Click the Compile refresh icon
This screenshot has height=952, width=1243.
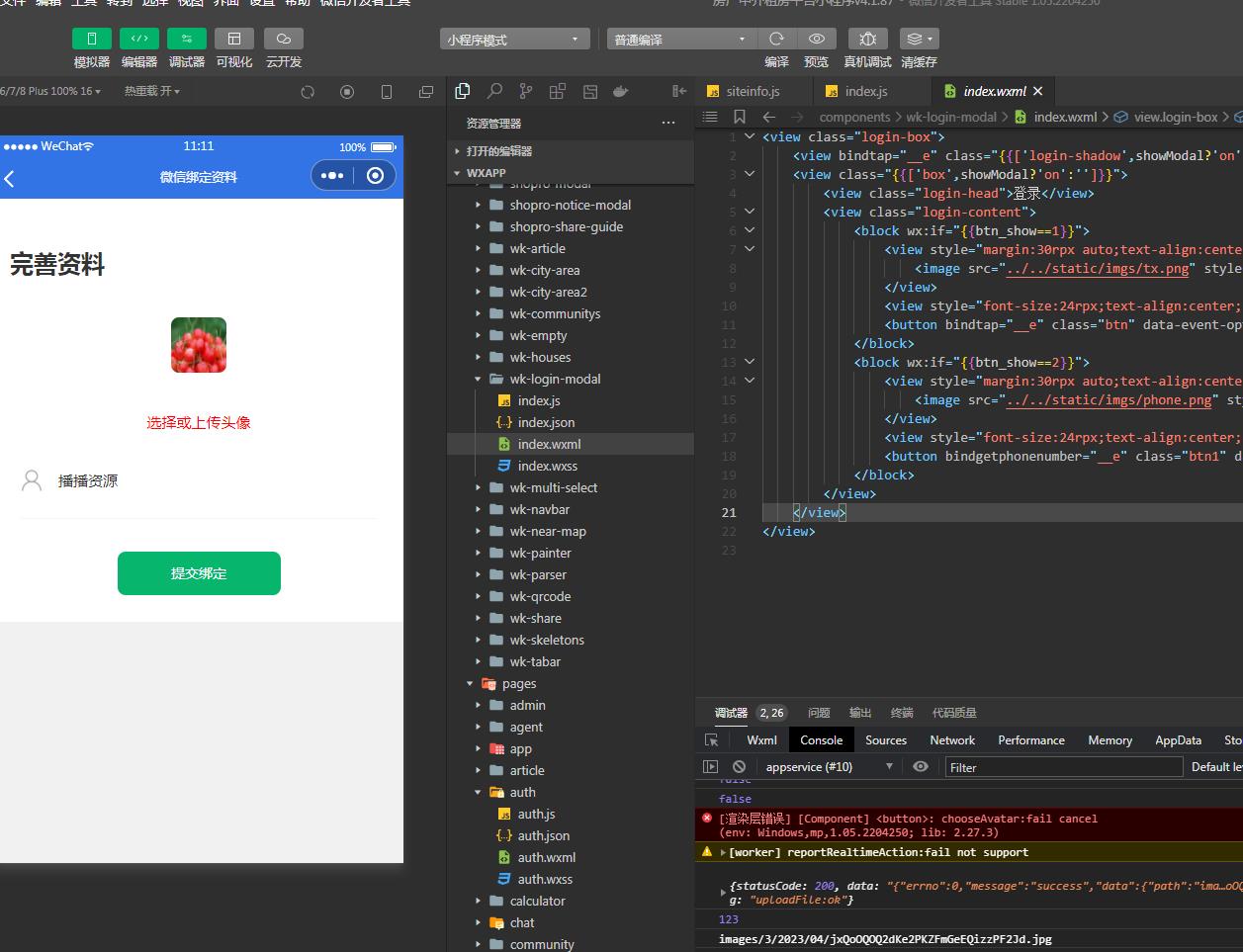click(776, 39)
